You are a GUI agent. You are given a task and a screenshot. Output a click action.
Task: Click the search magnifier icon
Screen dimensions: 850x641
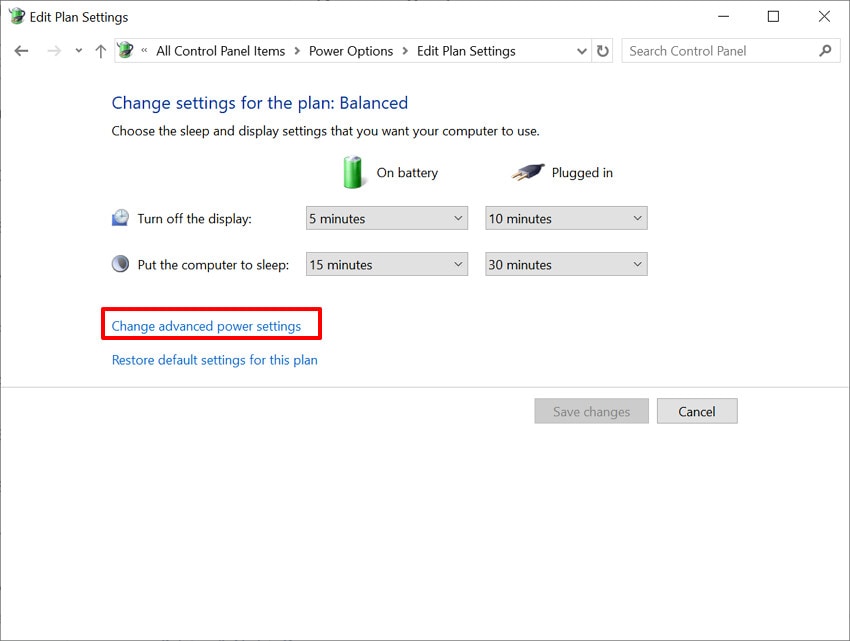tap(825, 50)
